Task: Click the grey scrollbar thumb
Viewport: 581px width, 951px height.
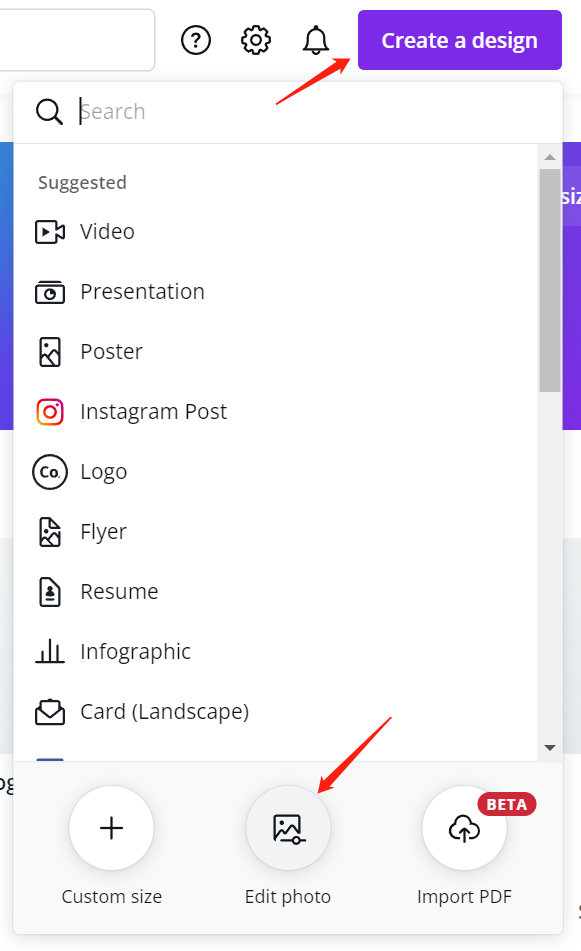Action: coord(550,280)
